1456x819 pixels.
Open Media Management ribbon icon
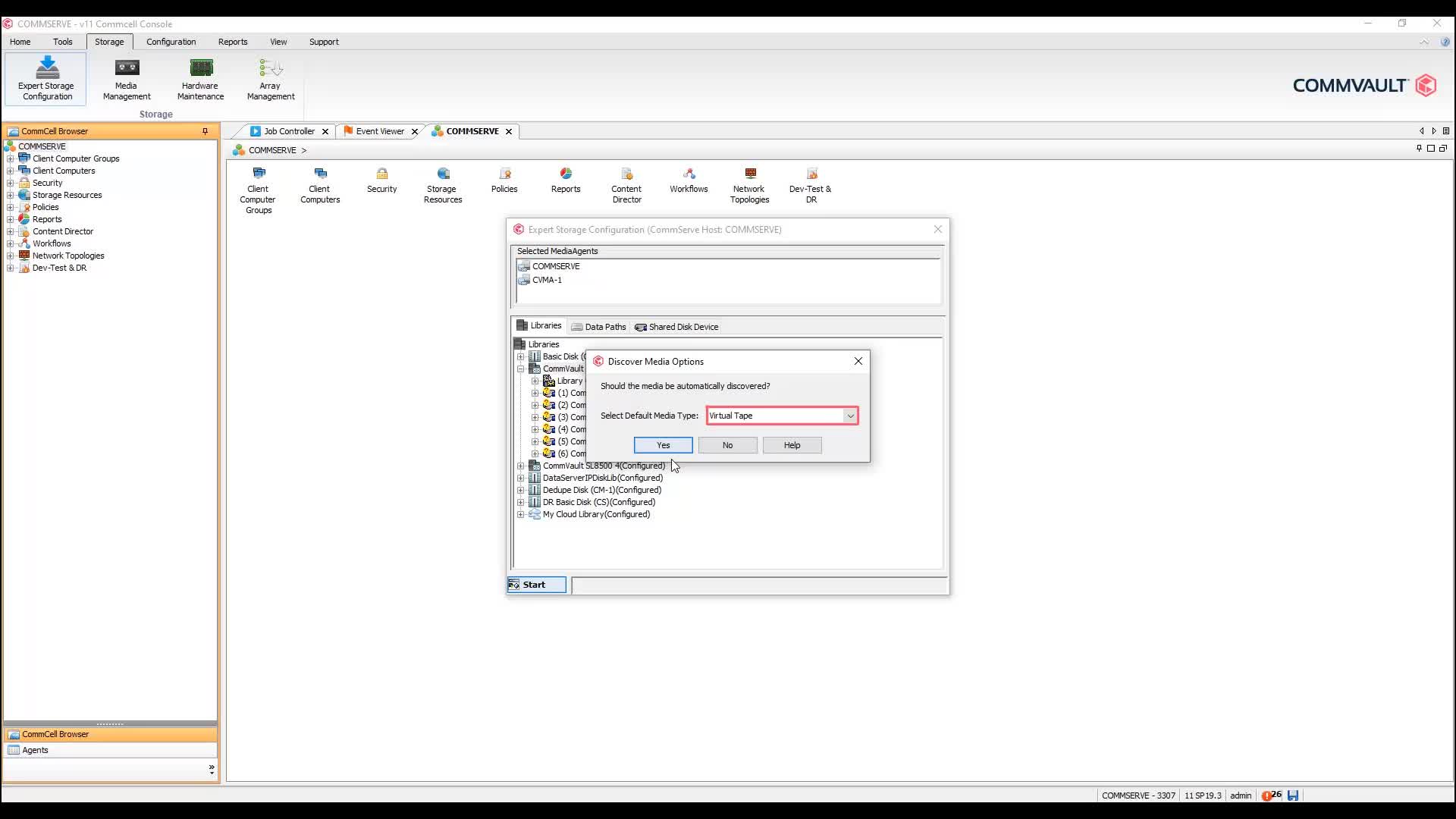[x=127, y=77]
